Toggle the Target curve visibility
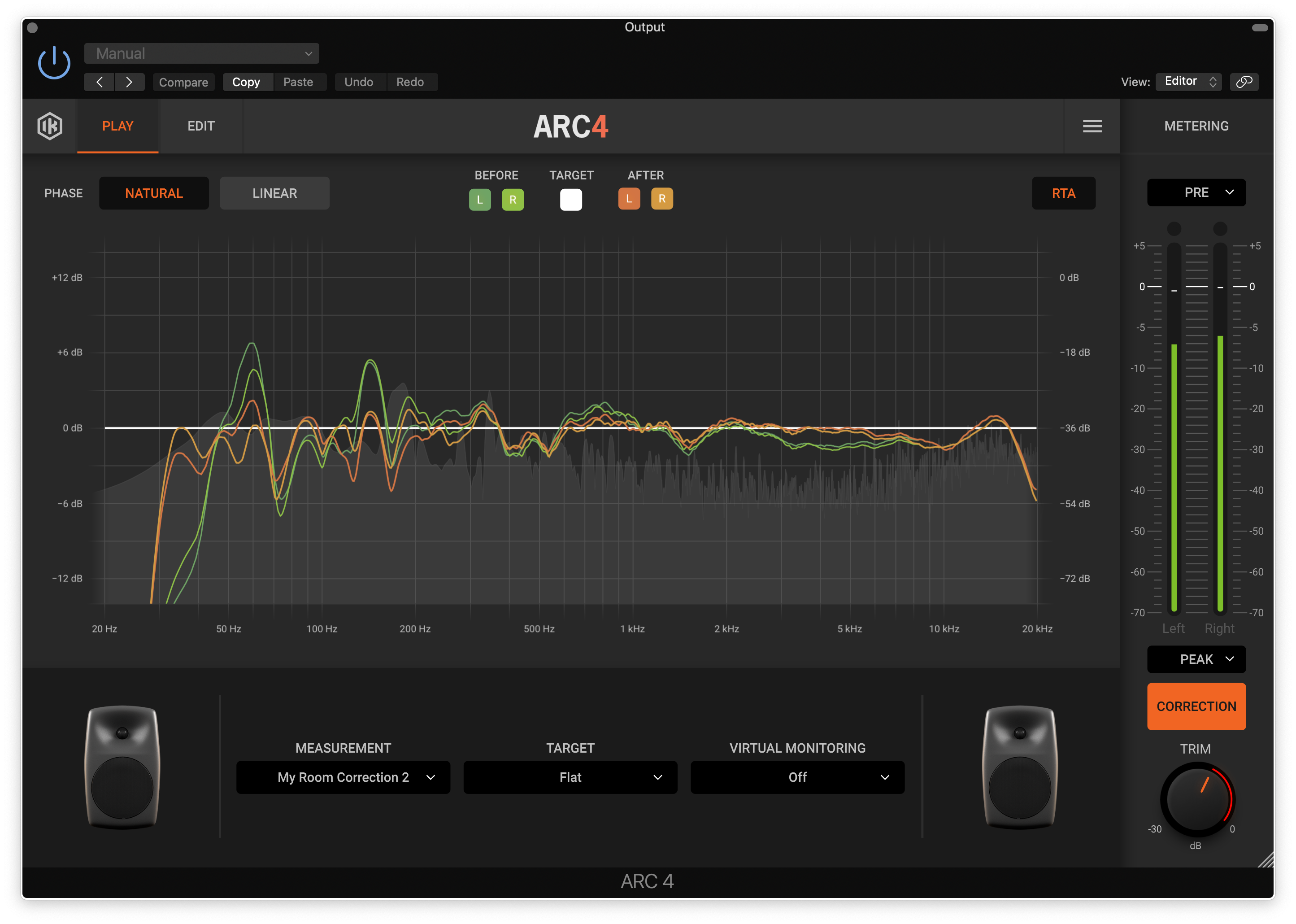The height and width of the screenshot is (924, 1296). coord(571,200)
